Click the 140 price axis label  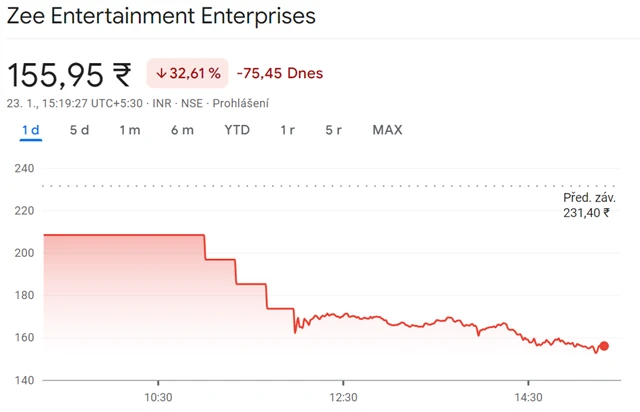tap(25, 380)
